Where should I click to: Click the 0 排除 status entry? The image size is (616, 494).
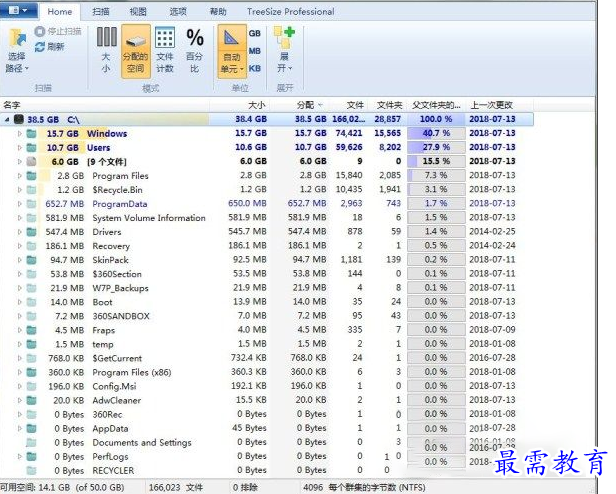tap(245, 488)
